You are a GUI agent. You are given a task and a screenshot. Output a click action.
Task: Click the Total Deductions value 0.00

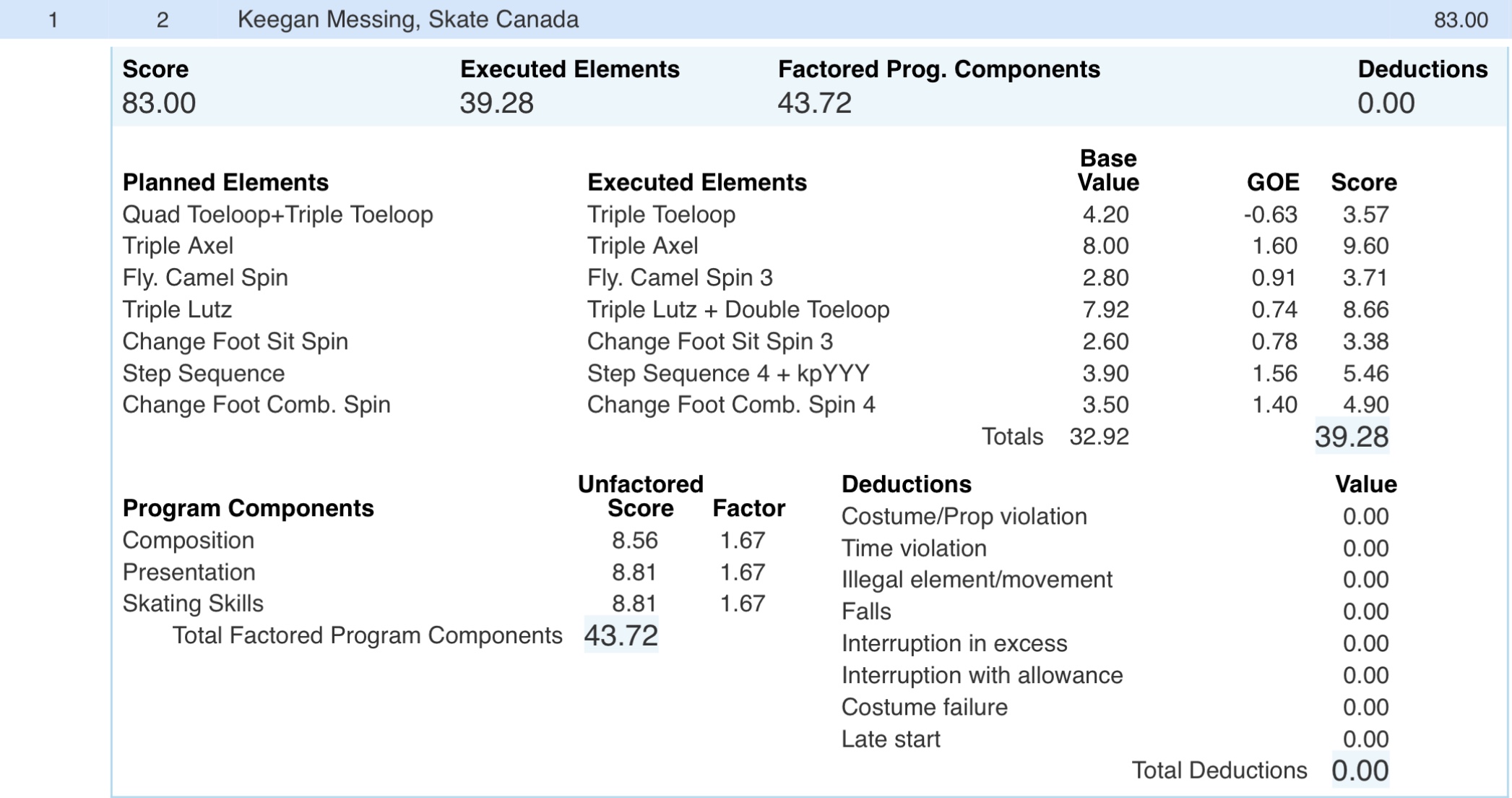1360,771
